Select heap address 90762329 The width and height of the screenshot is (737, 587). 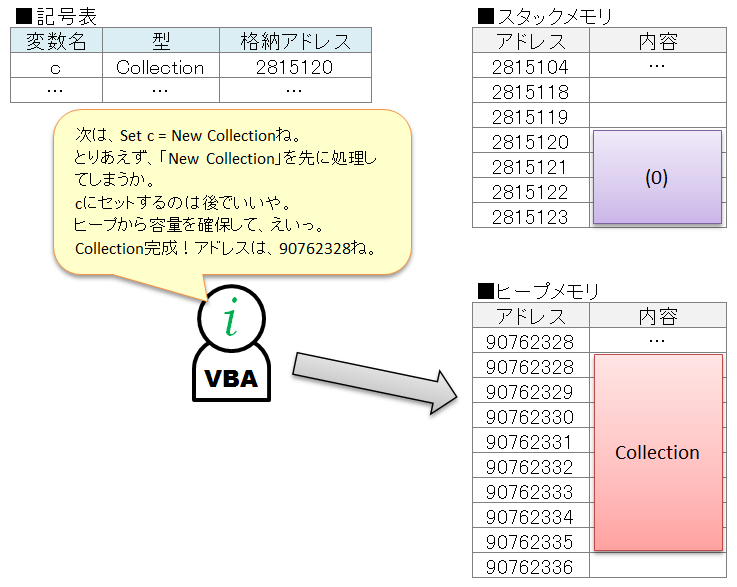(x=531, y=390)
